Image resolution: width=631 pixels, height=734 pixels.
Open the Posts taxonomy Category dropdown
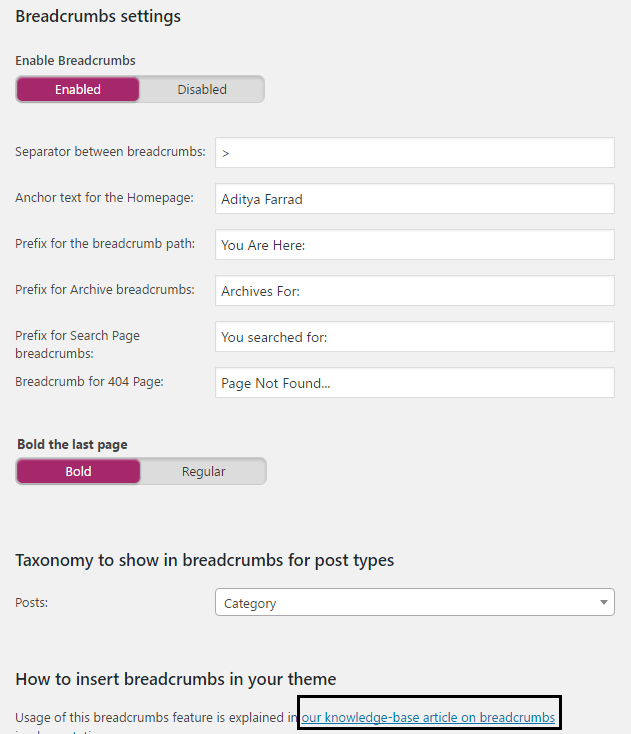click(410, 603)
